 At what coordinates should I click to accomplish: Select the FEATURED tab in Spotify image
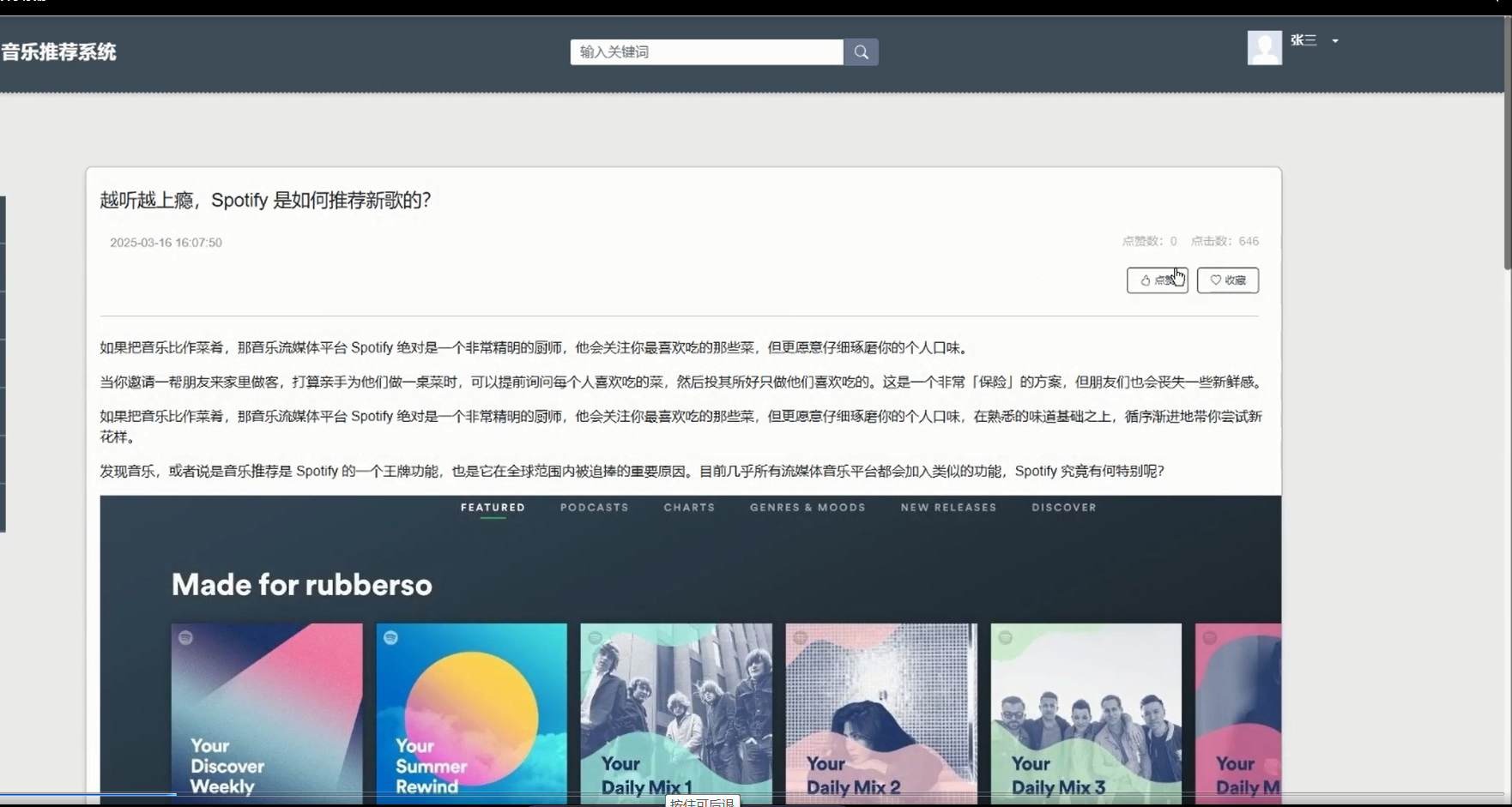pyautogui.click(x=493, y=508)
